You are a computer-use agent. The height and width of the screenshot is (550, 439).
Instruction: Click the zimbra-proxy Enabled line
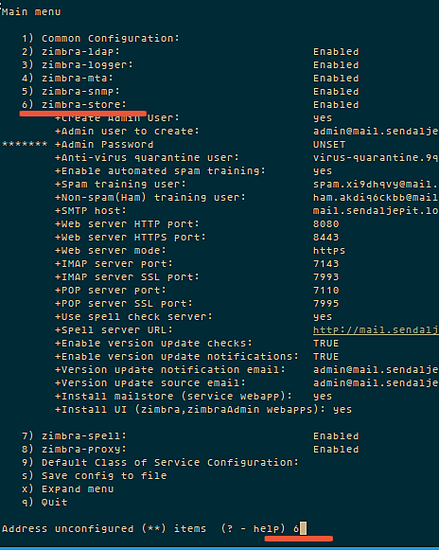click(190, 449)
